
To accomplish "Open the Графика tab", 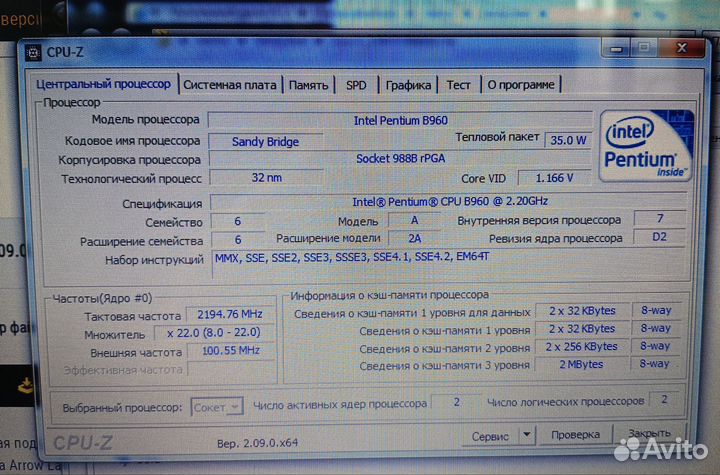I will pyautogui.click(x=408, y=85).
